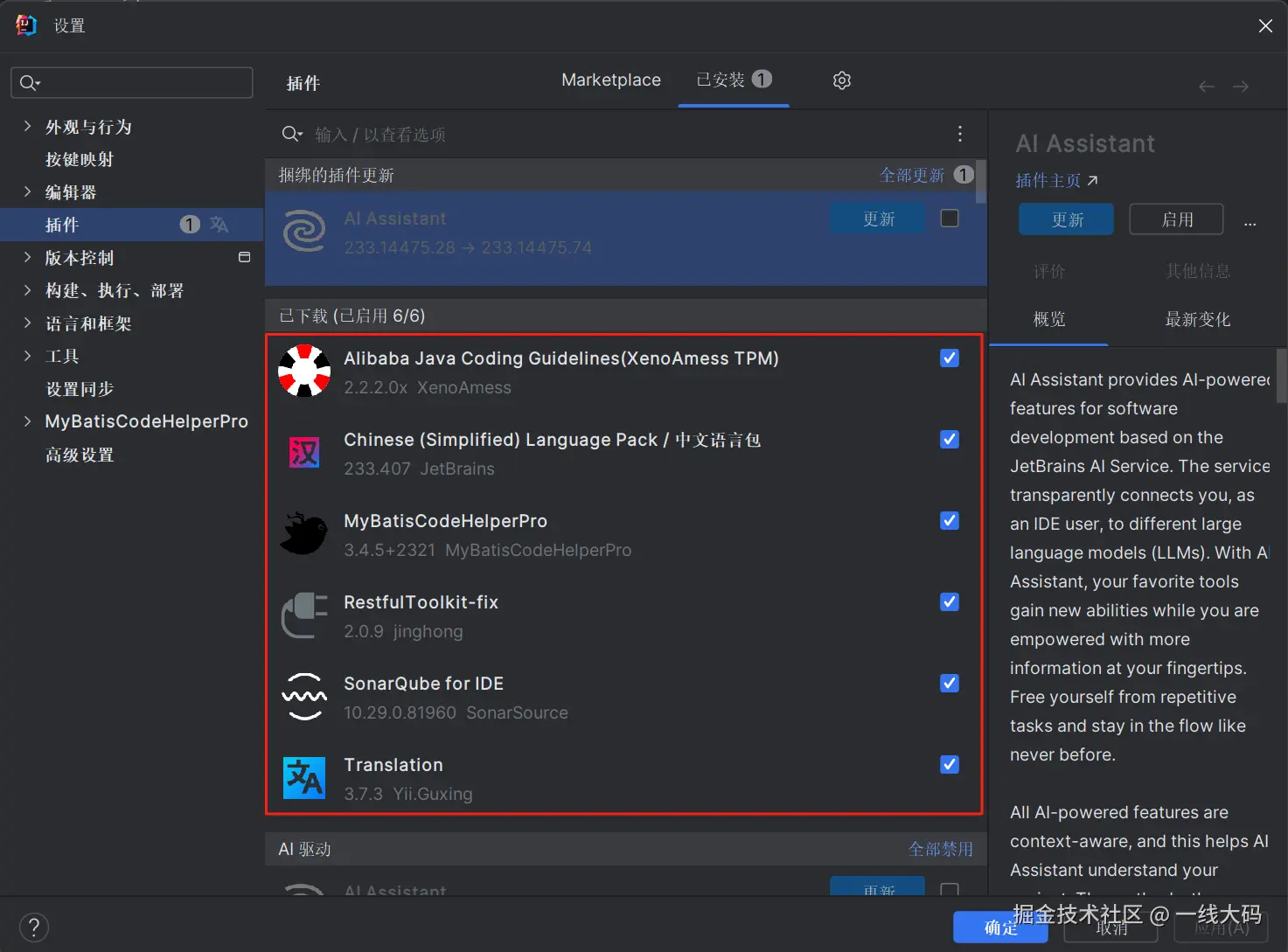Click the SonarQube for IDE wave icon
The width and height of the screenshot is (1288, 952).
[304, 697]
